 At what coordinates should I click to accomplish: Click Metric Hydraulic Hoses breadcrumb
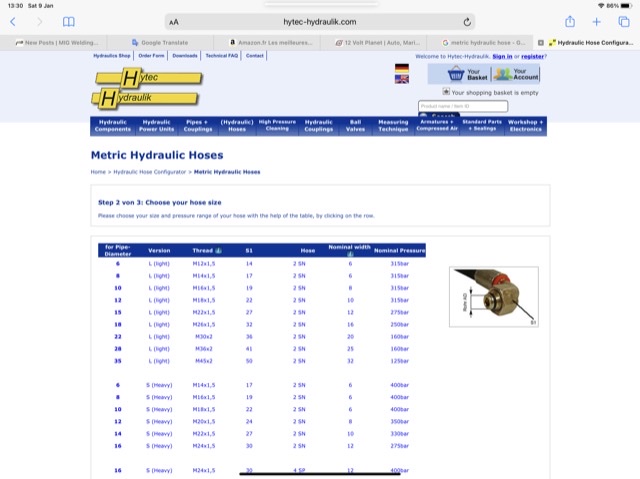tap(227, 172)
